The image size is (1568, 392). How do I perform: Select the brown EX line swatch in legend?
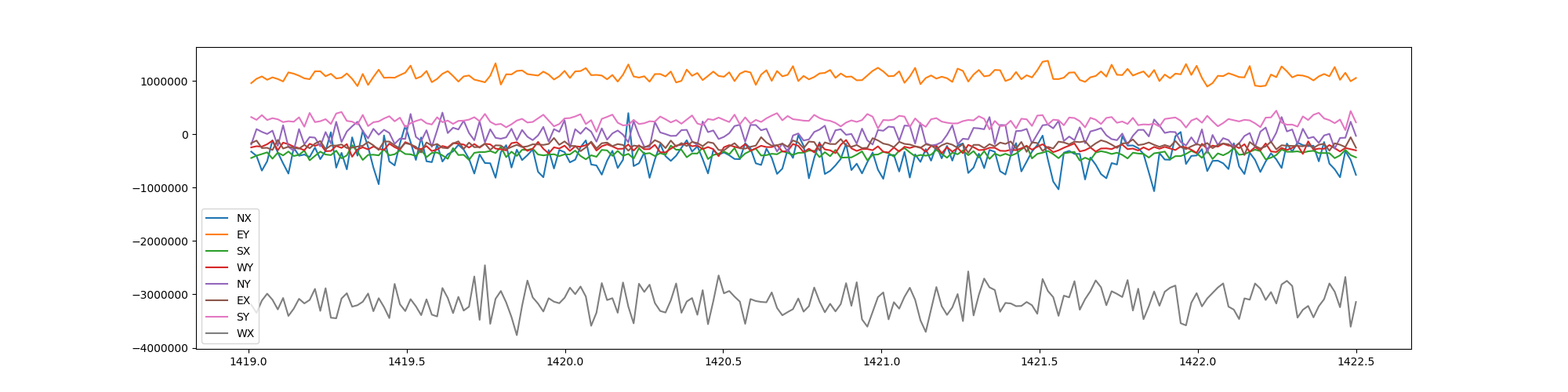tap(217, 300)
